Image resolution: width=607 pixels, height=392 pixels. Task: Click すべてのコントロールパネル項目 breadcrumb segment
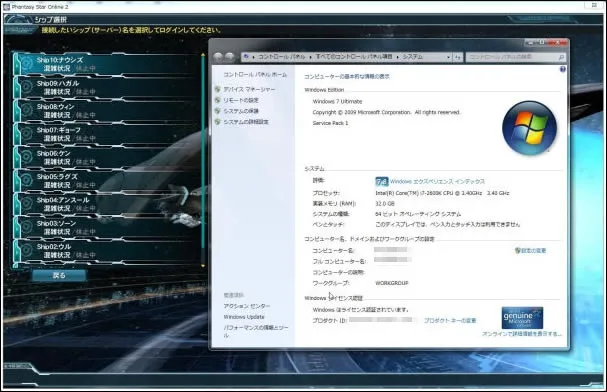[x=353, y=57]
